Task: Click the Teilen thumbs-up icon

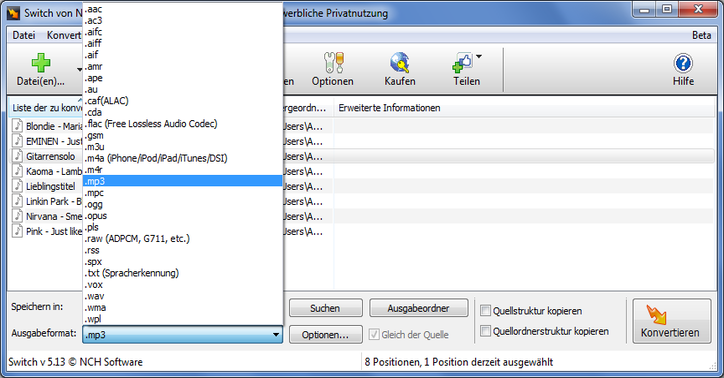Action: [462, 63]
